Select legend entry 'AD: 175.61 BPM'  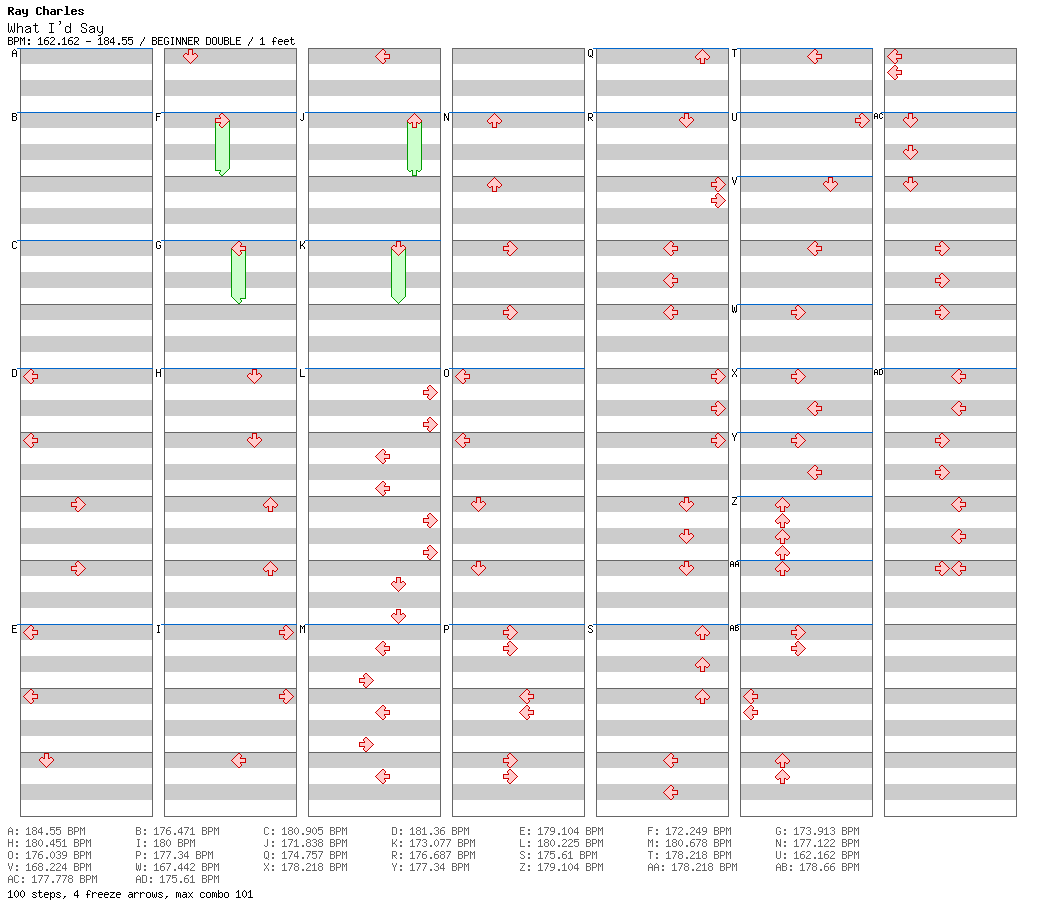coord(177,879)
